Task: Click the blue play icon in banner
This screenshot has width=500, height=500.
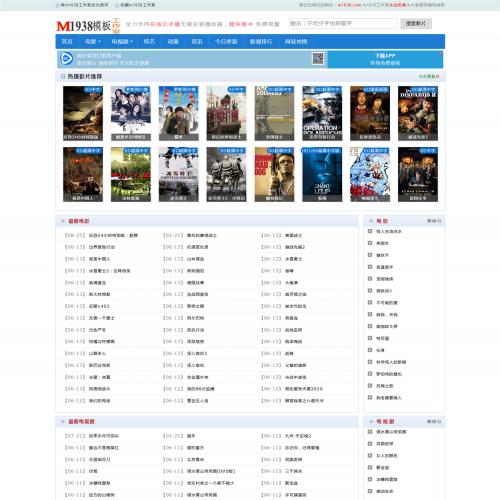Action: (66, 59)
